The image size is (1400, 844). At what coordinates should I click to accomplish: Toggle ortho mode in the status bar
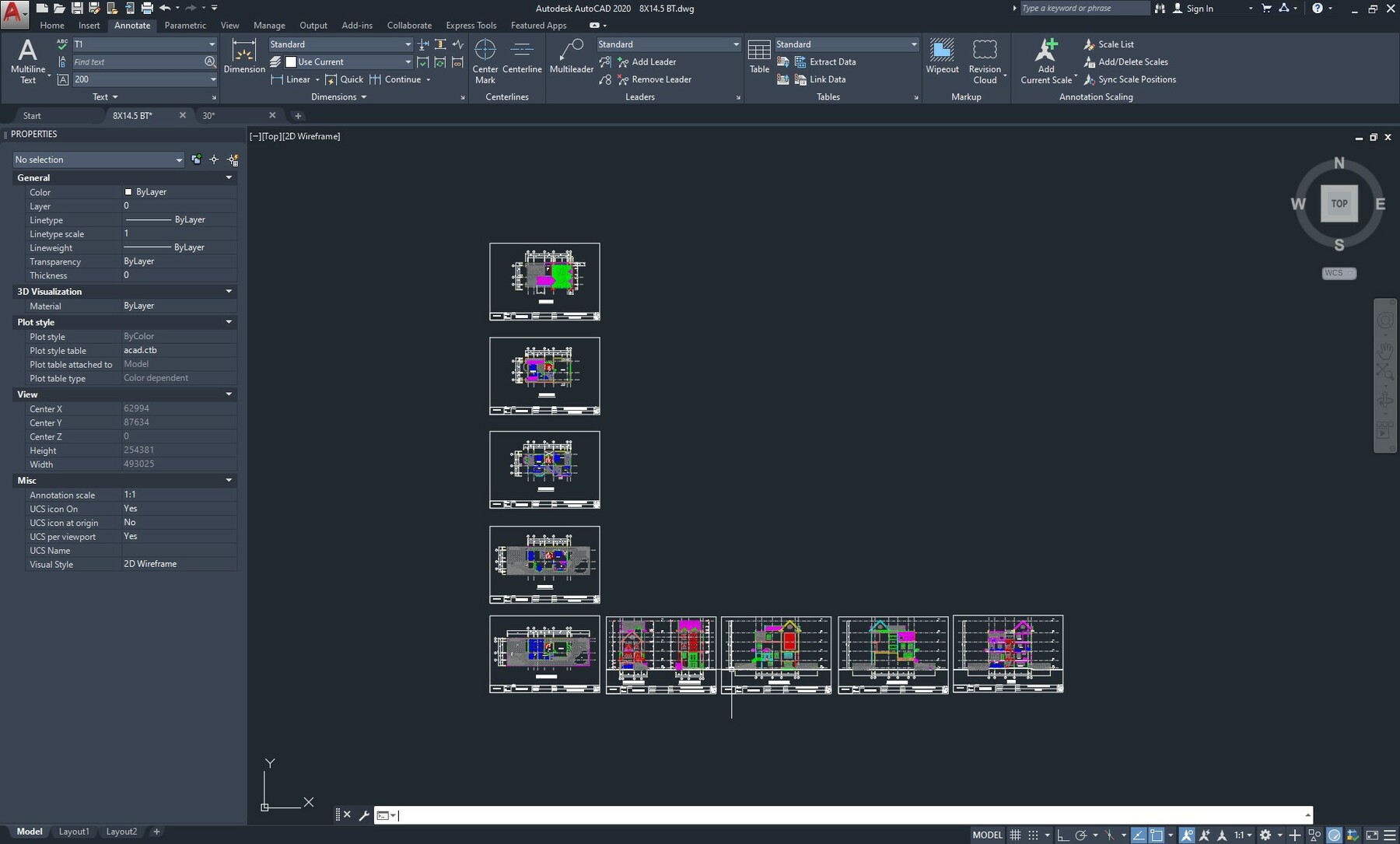coord(1062,834)
